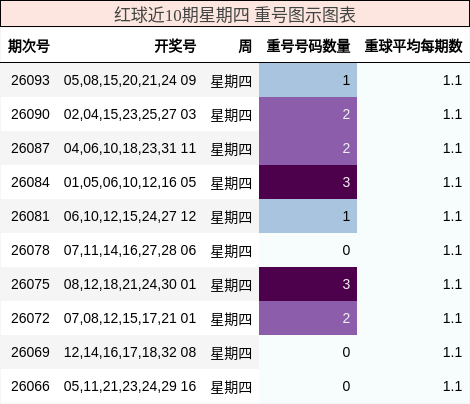470x404 pixels.
Task: Select draw numbers 06,10,12,15,24,27 12
Action: click(130, 216)
